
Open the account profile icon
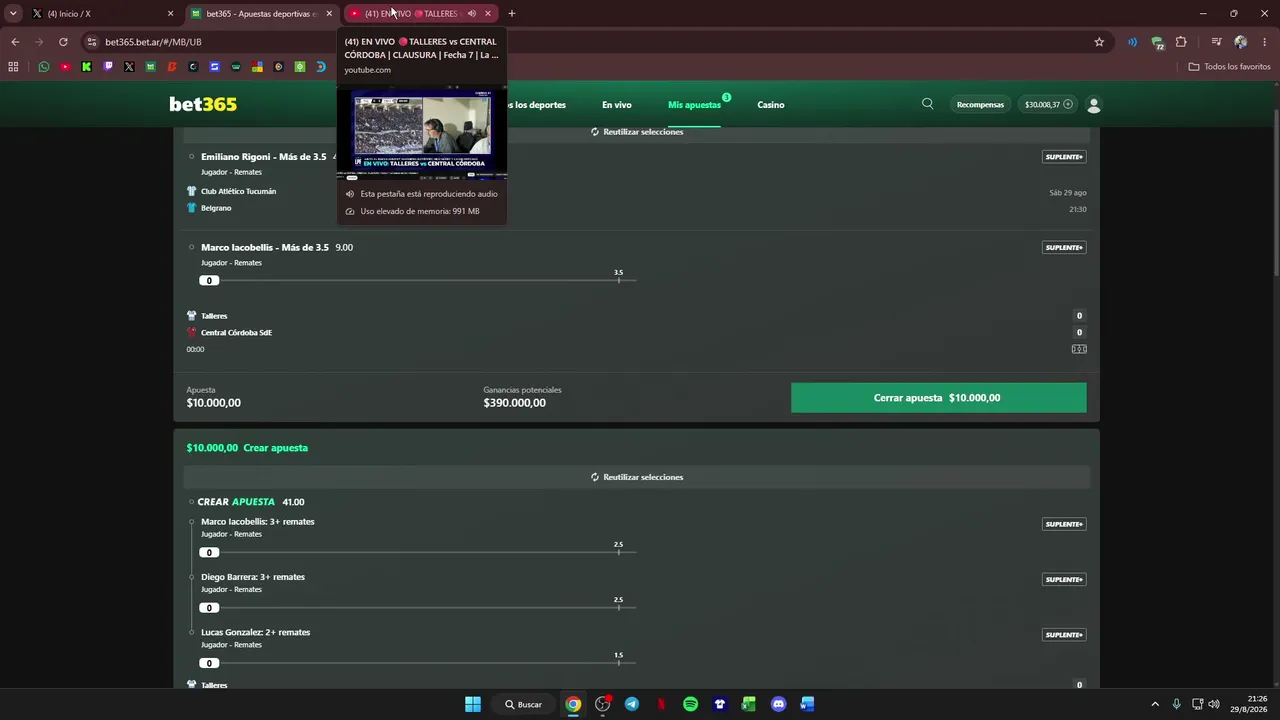(1093, 105)
